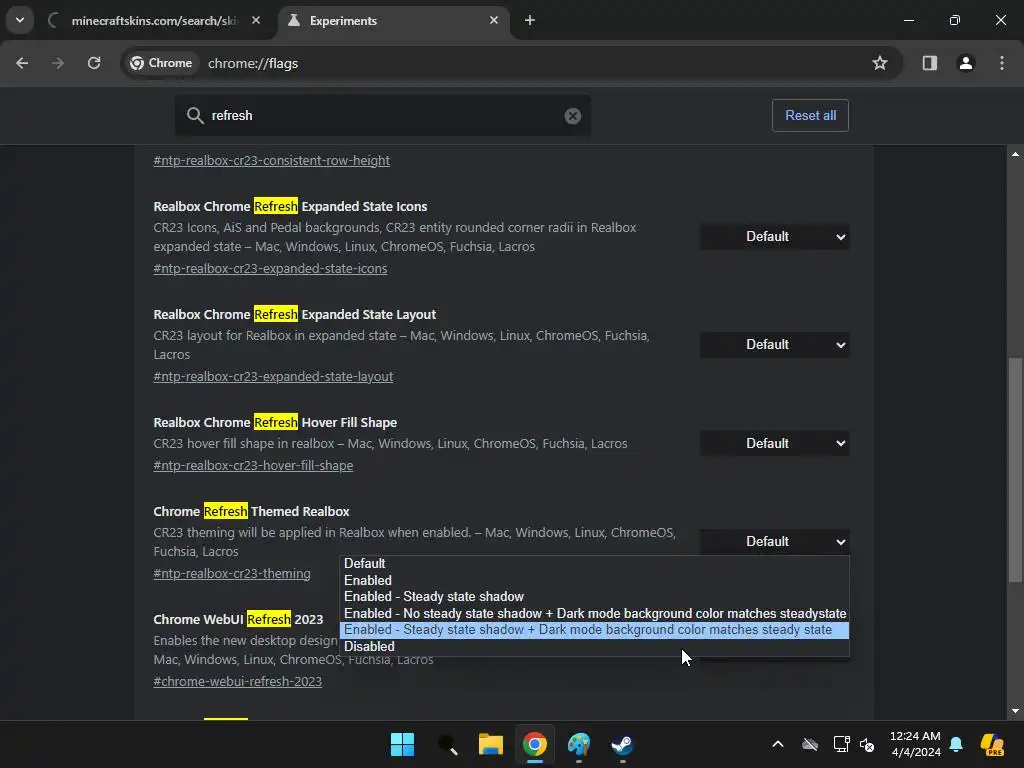The image size is (1024, 768).
Task: Click Realbox Chrome Refresh Expanded State Icons title
Action: coord(290,206)
